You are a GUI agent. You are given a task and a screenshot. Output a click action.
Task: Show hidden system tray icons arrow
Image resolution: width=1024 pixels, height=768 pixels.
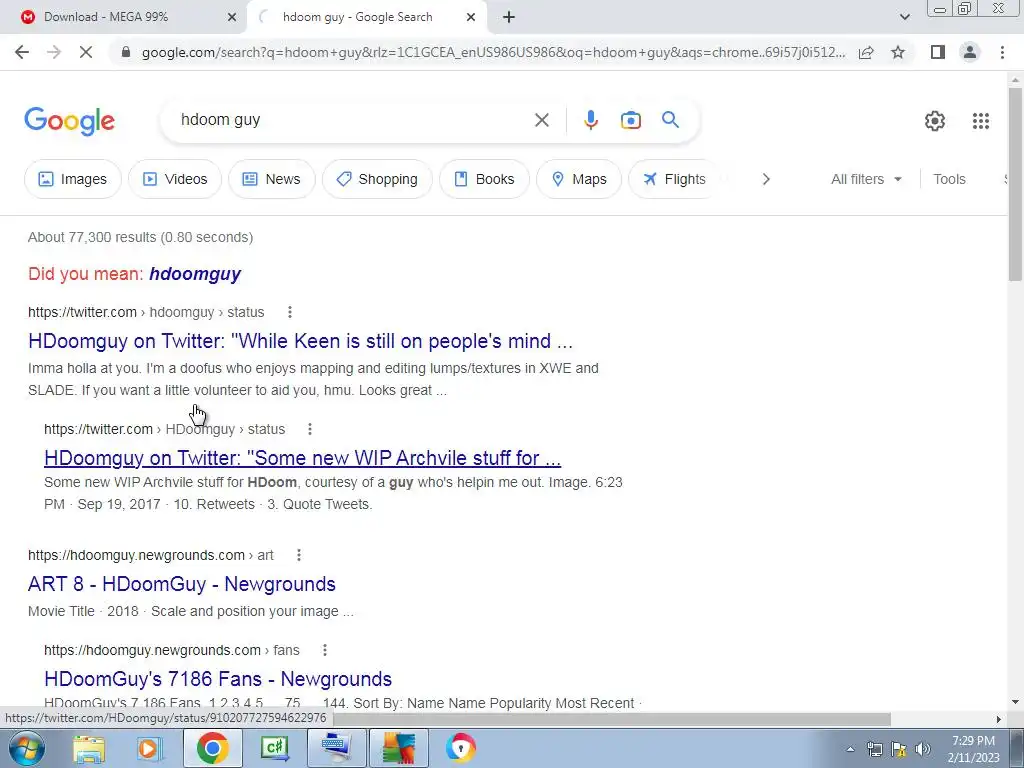coord(850,749)
